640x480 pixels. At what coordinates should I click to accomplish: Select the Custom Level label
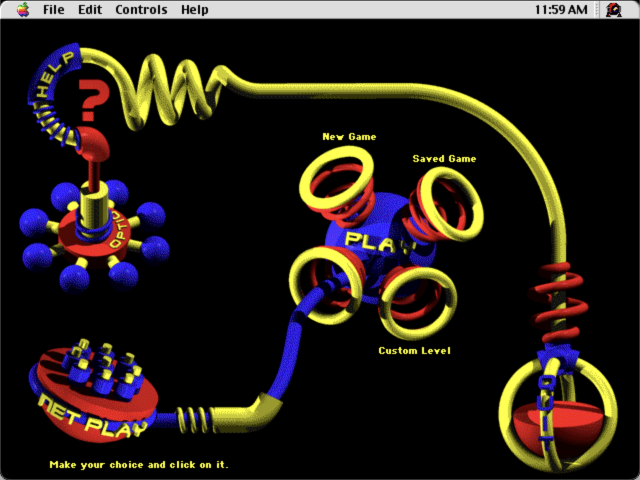pyautogui.click(x=414, y=351)
